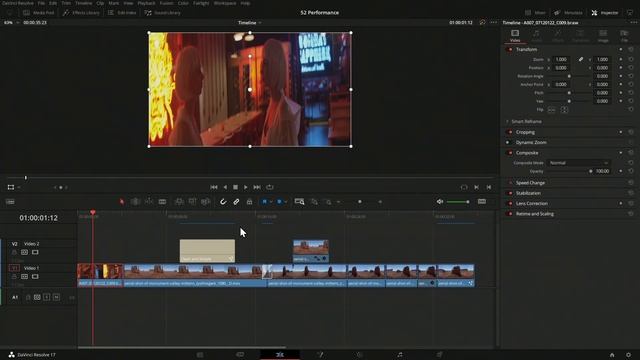Screen dimensions: 640x360
Task: Open the Playback menu
Action: (146, 3)
